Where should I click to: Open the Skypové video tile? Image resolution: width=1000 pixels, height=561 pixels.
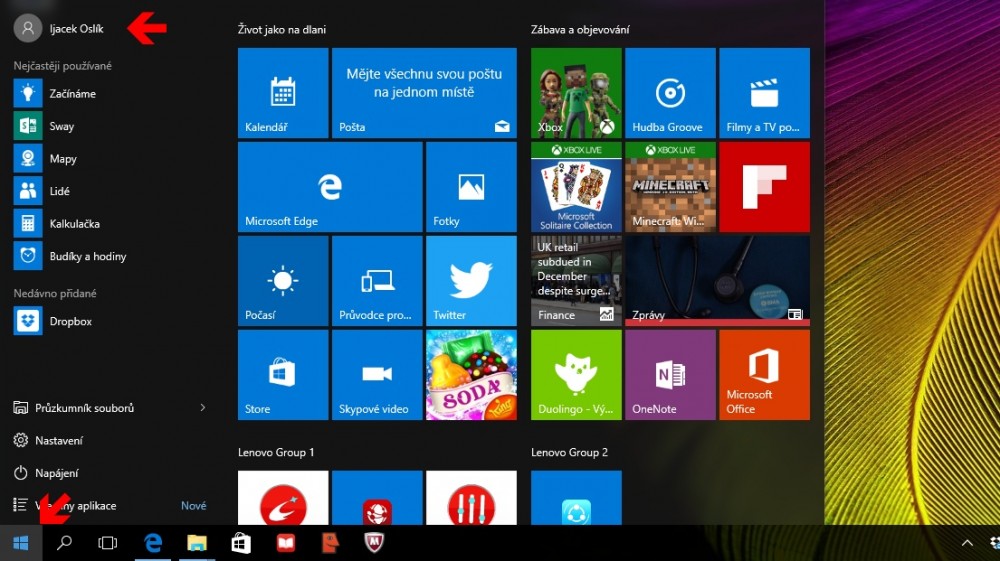tap(376, 375)
